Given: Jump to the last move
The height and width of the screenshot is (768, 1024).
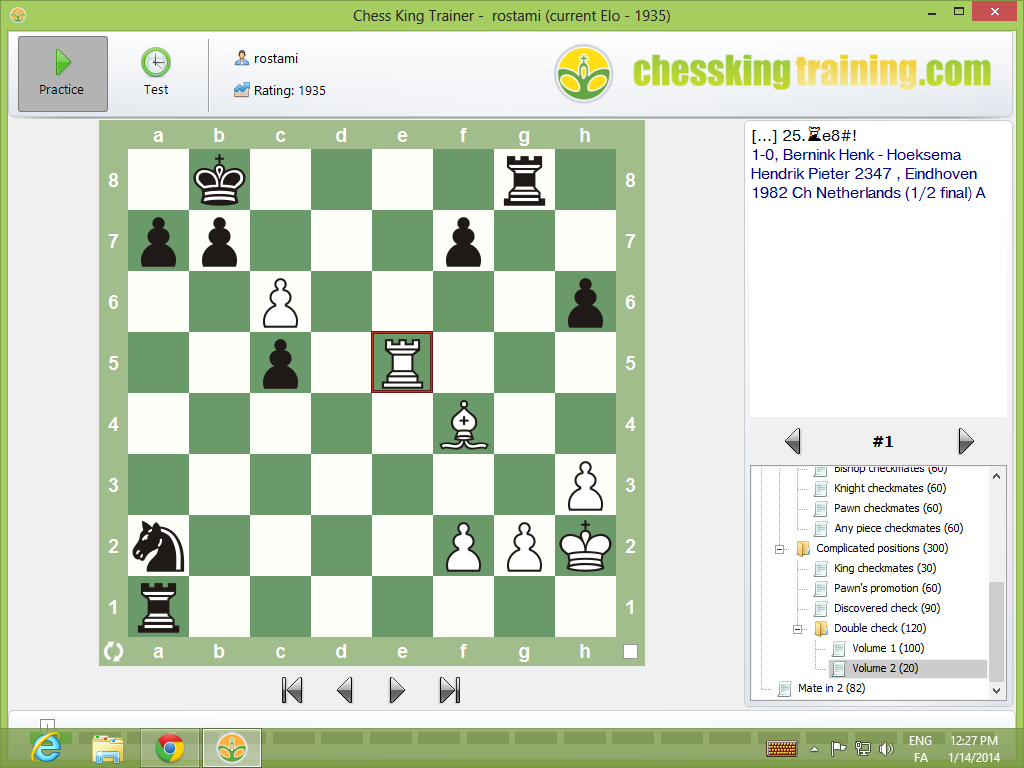Looking at the screenshot, I should tap(450, 690).
